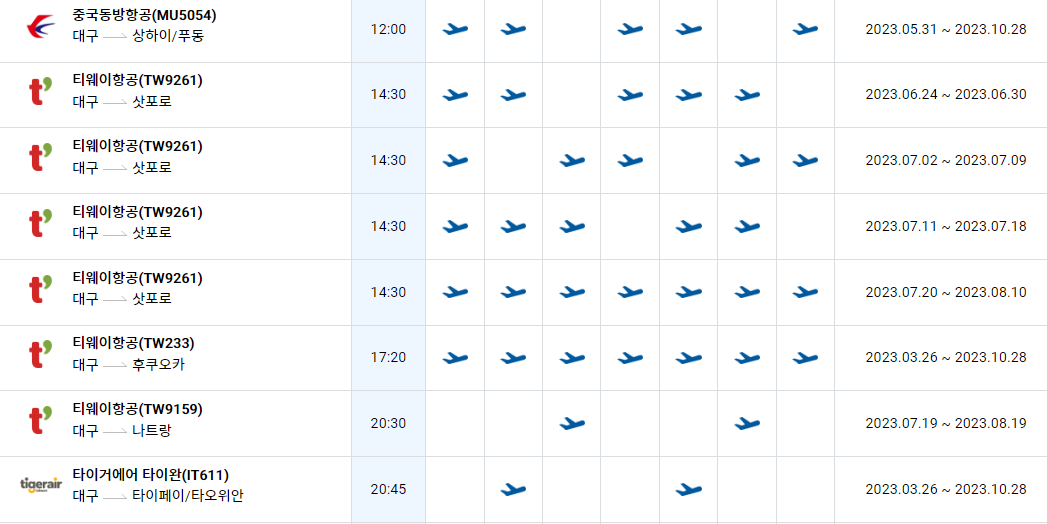This screenshot has height=524, width=1047.
Task: Click the 대구 to 상하이/푸동 route text
Action: [138, 35]
